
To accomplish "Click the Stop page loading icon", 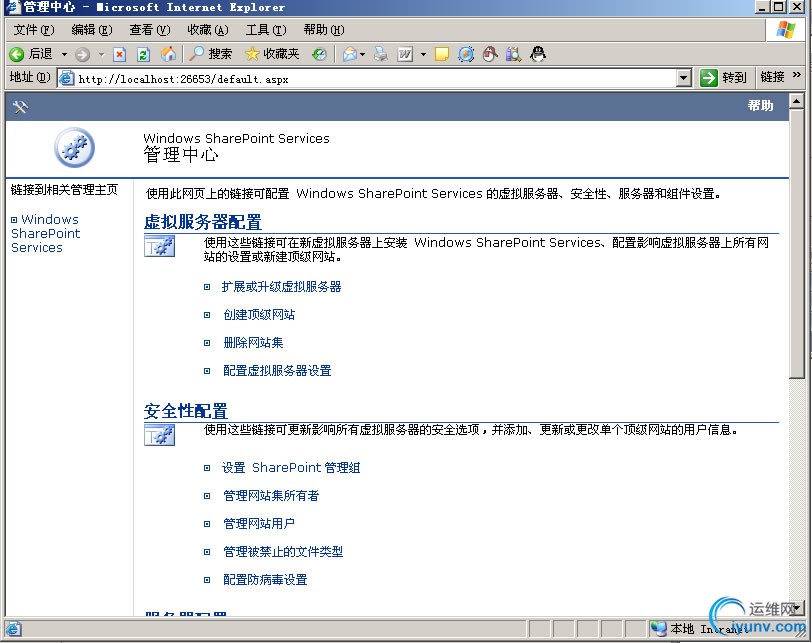I will 120,54.
